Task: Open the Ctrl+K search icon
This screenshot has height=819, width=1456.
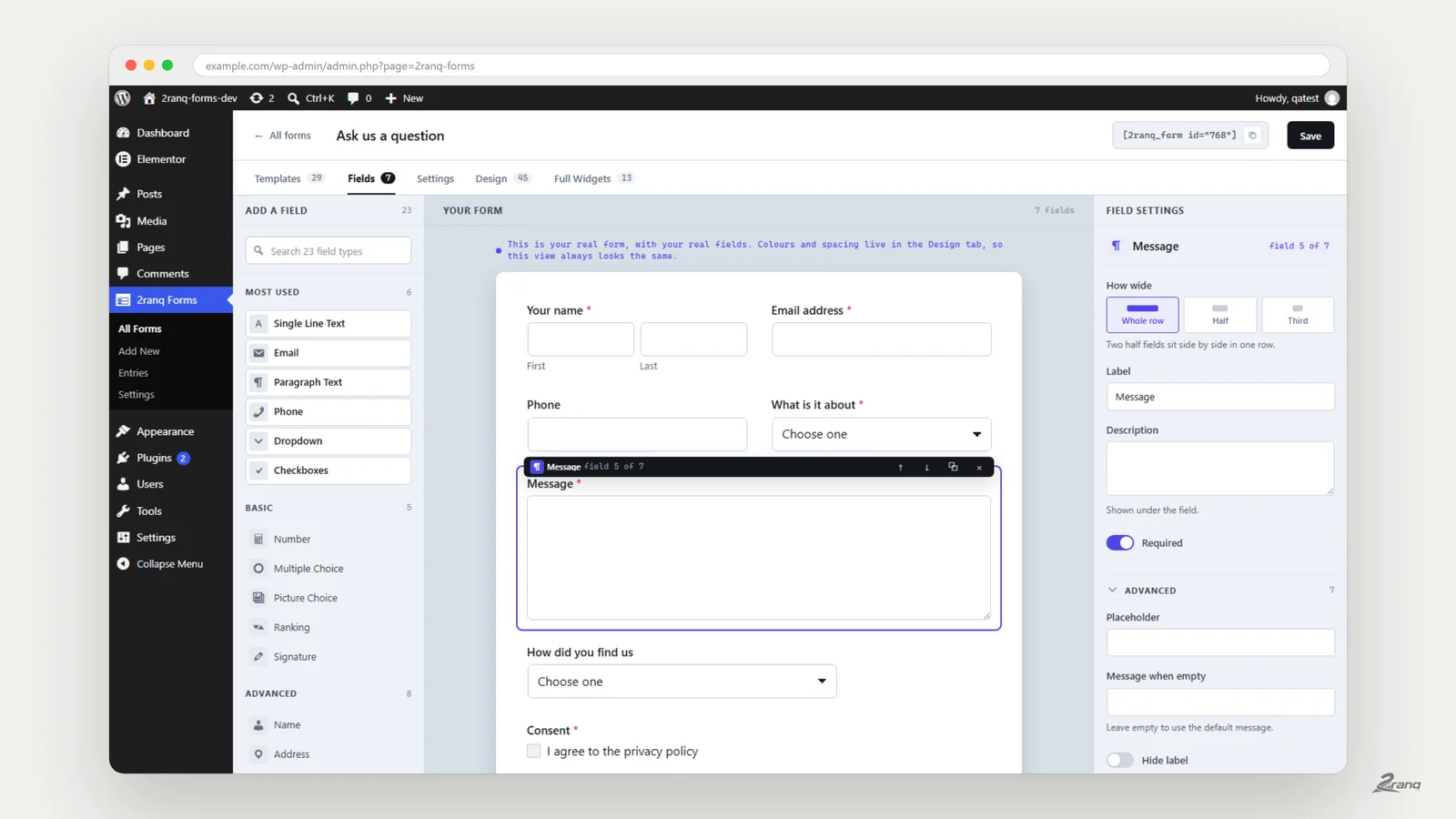Action: point(293,98)
